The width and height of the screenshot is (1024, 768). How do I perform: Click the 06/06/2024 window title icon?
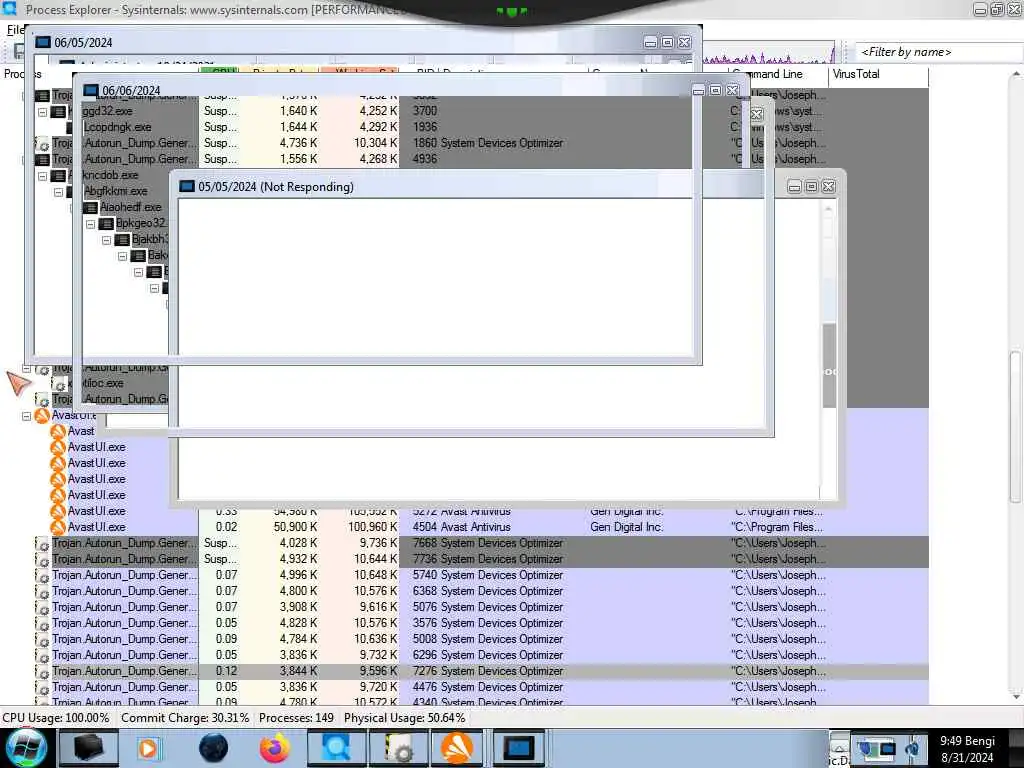(x=91, y=90)
